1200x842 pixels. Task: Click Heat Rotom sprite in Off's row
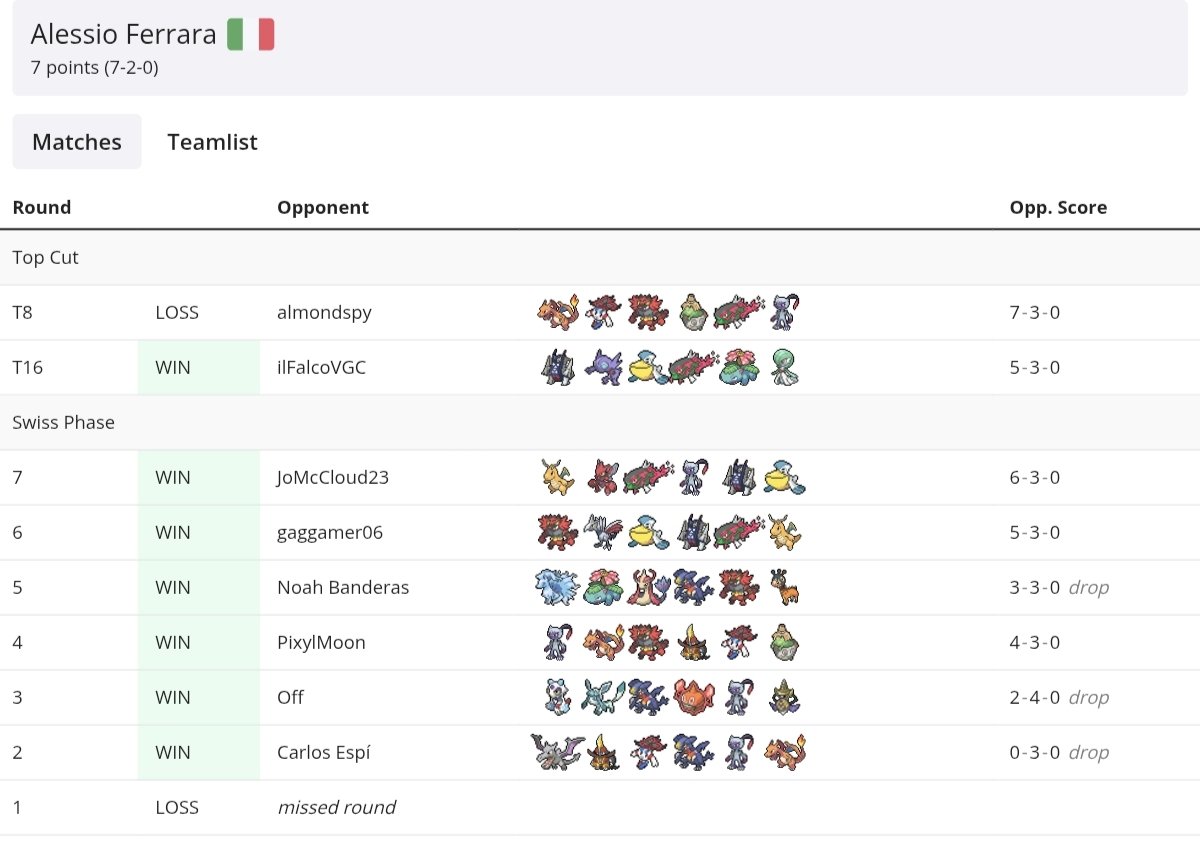(x=693, y=698)
